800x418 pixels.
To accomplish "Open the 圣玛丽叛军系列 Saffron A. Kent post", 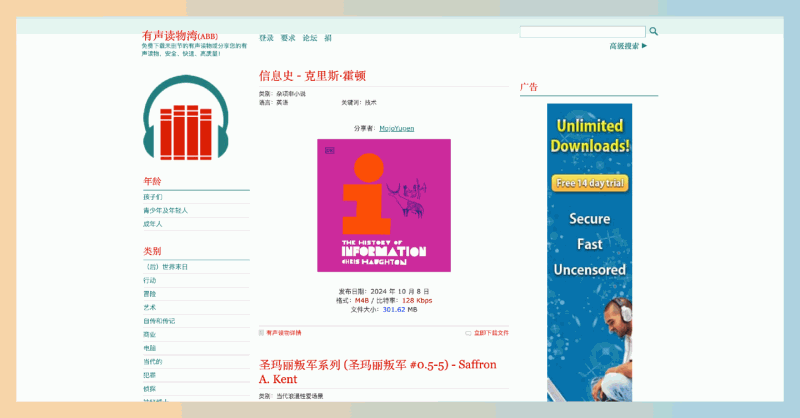I will point(378,372).
